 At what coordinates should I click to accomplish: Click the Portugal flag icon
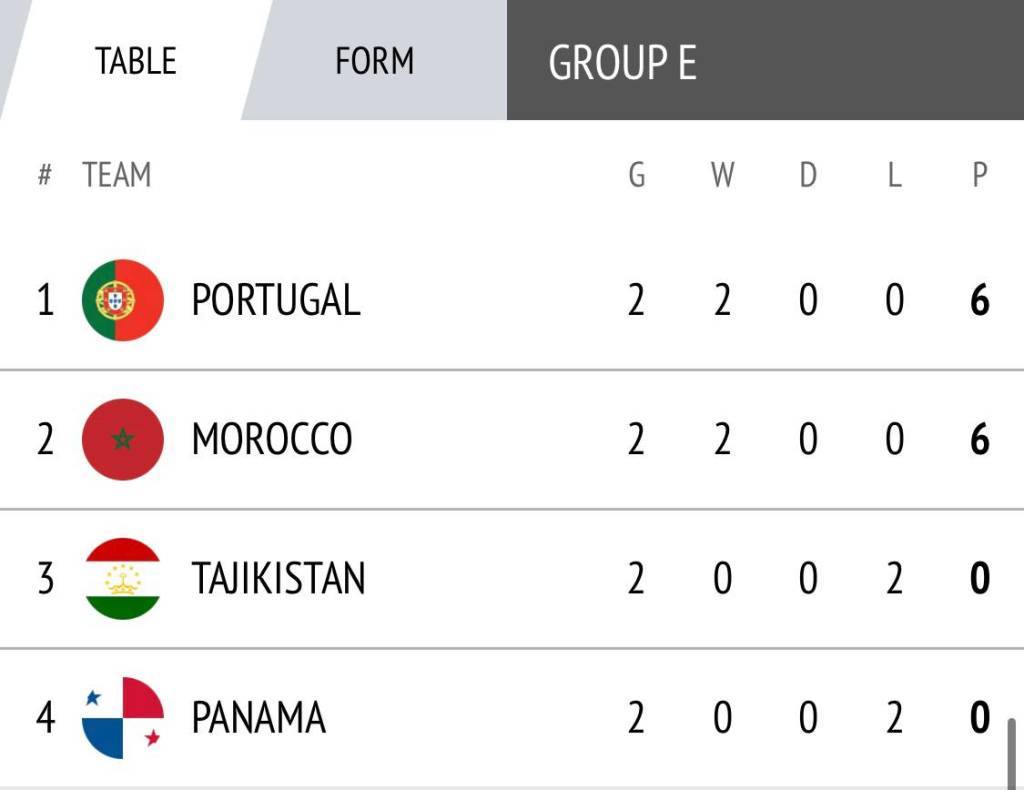pyautogui.click(x=123, y=300)
